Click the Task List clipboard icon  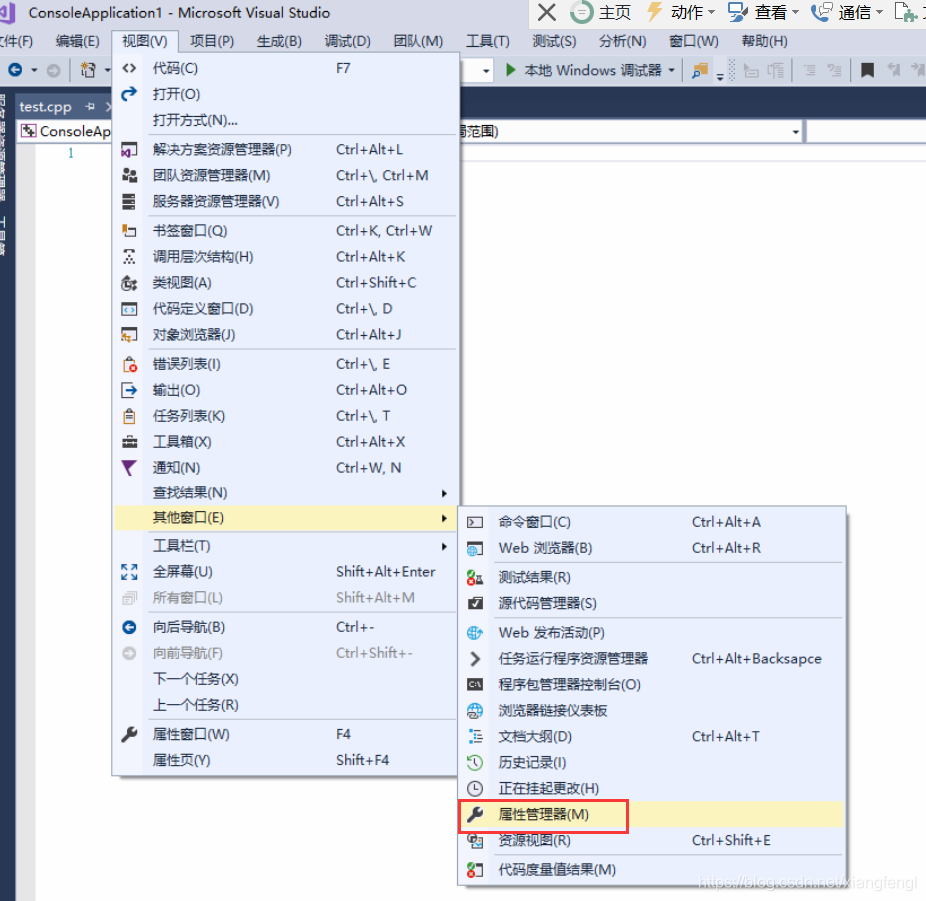129,416
